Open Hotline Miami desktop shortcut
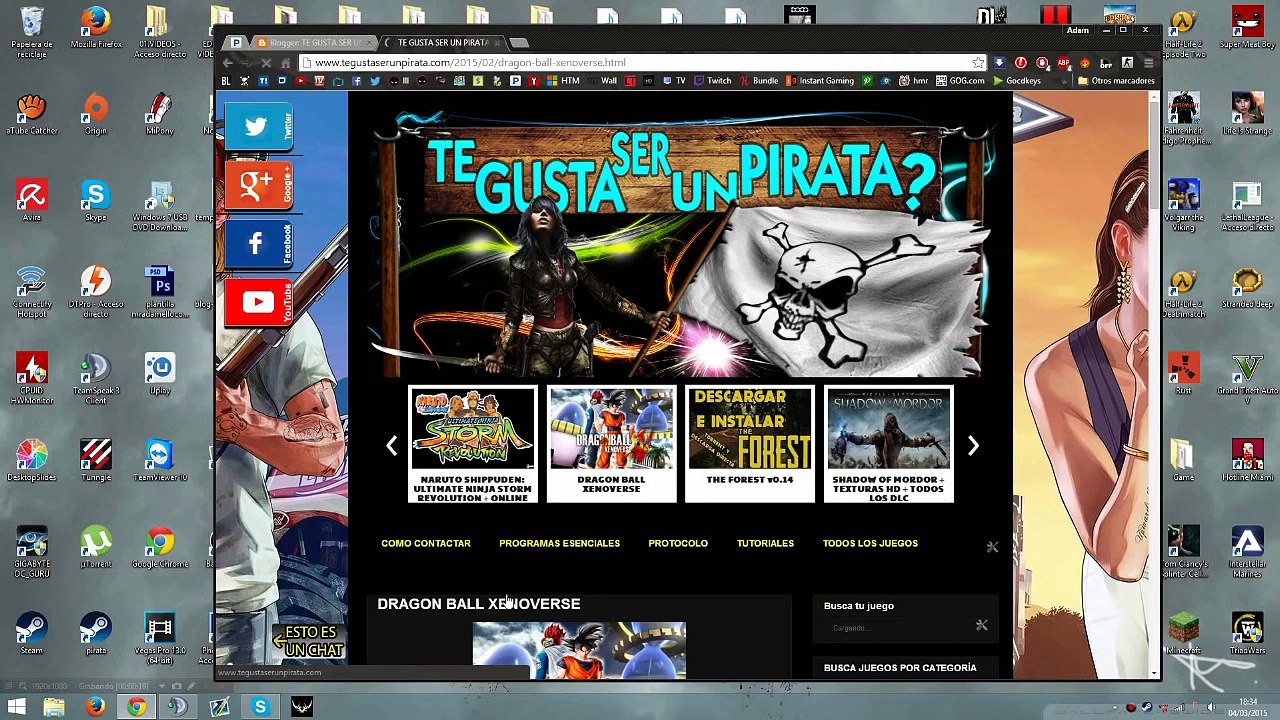This screenshot has width=1280, height=720. click(x=1247, y=460)
